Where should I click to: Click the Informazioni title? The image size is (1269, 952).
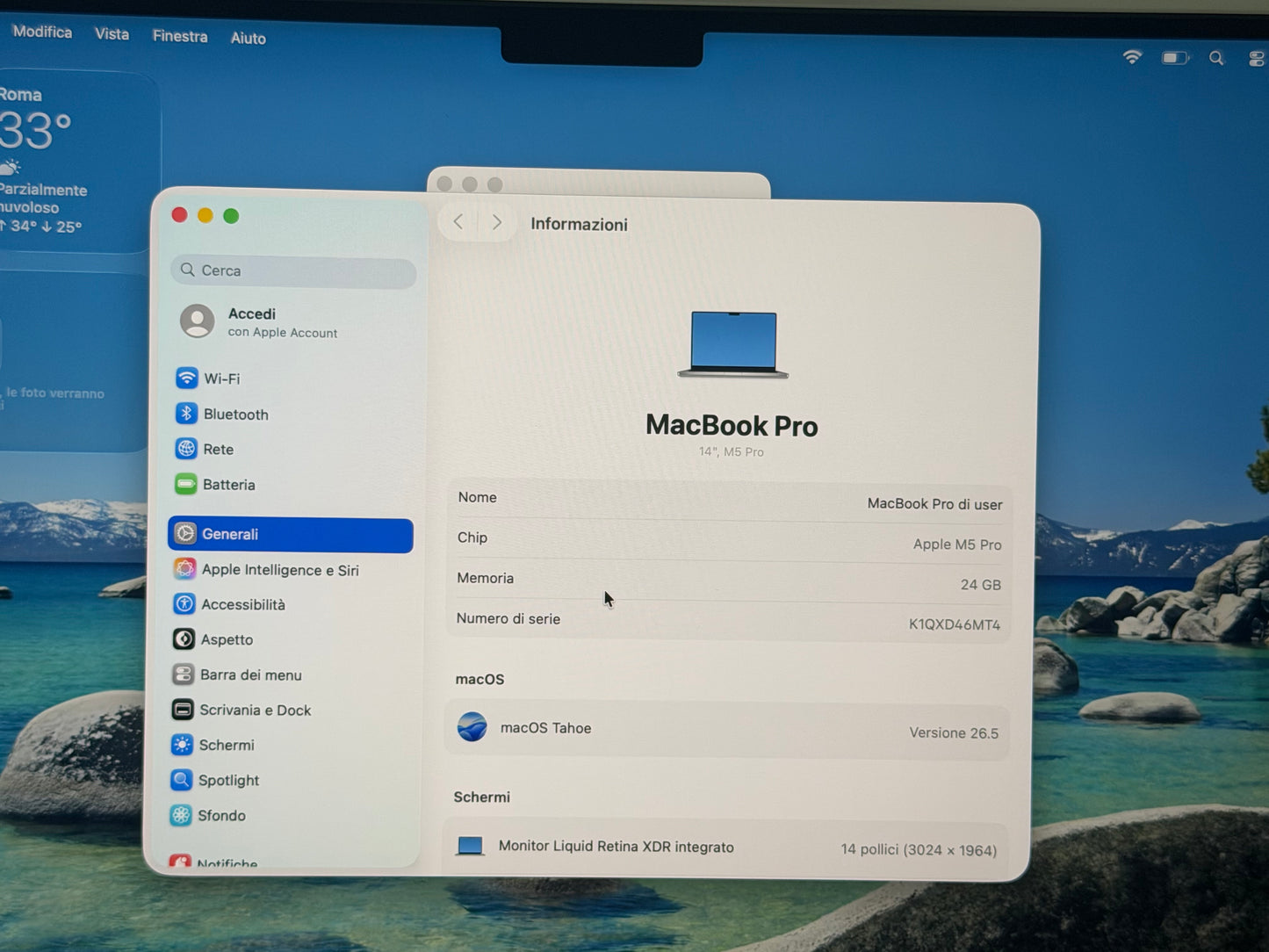pos(579,225)
